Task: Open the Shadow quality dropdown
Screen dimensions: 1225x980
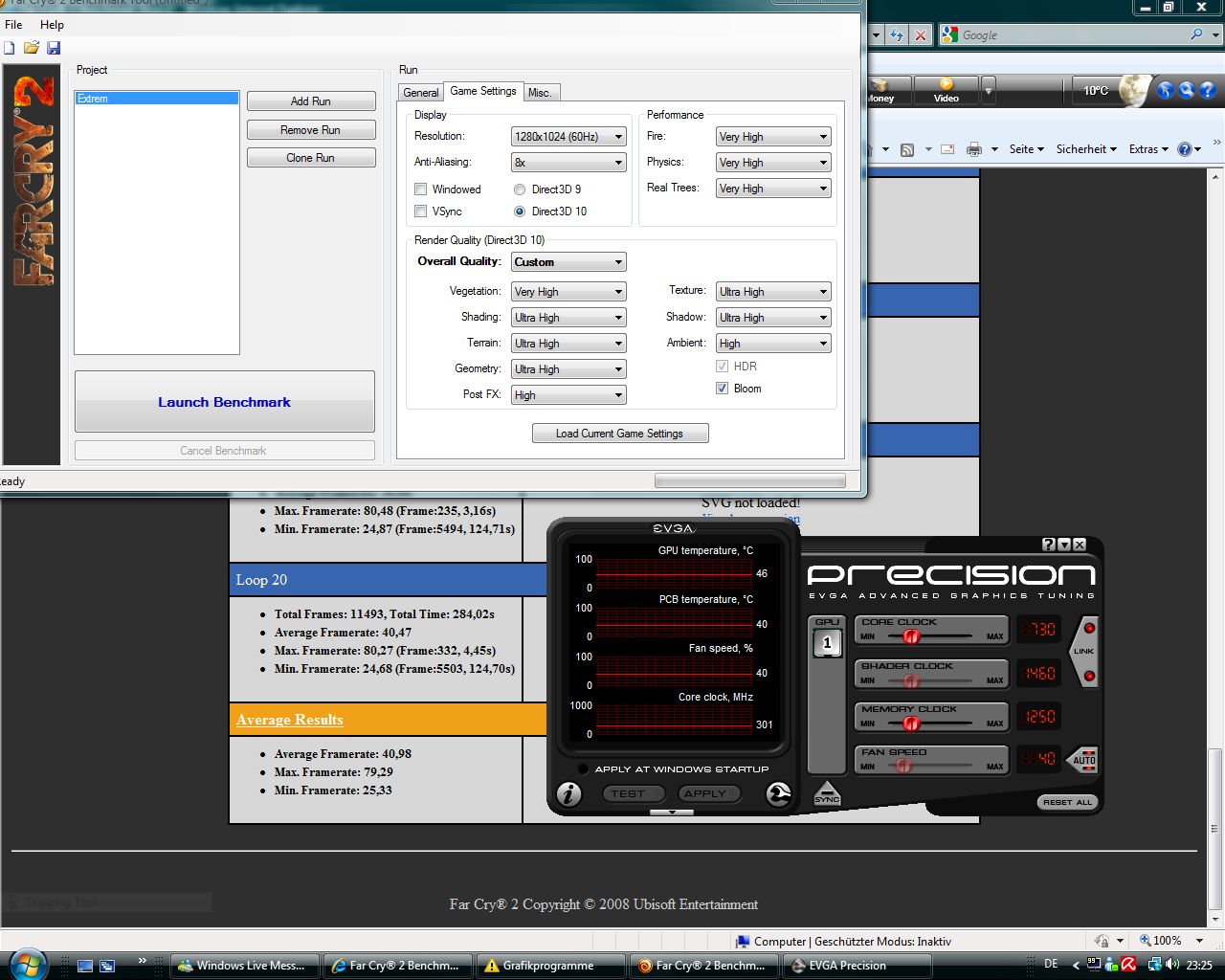Action: pyautogui.click(x=773, y=318)
